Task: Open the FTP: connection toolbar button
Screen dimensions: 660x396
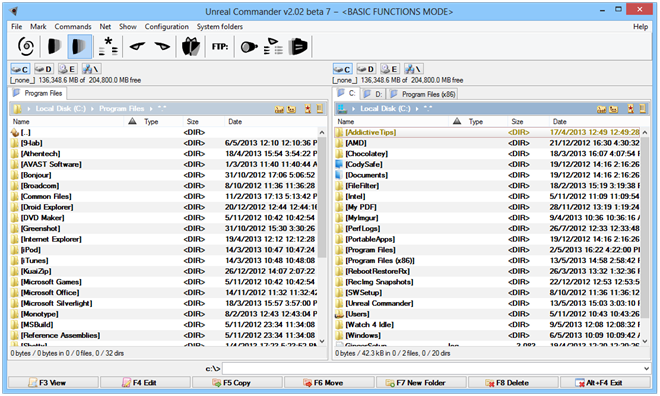Action: (x=220, y=47)
